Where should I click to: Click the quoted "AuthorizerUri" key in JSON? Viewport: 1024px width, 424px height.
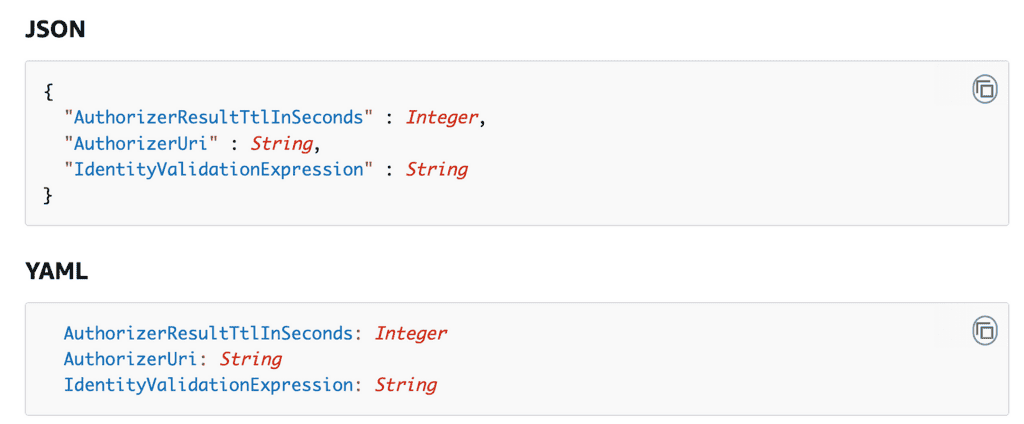pyautogui.click(x=146, y=143)
